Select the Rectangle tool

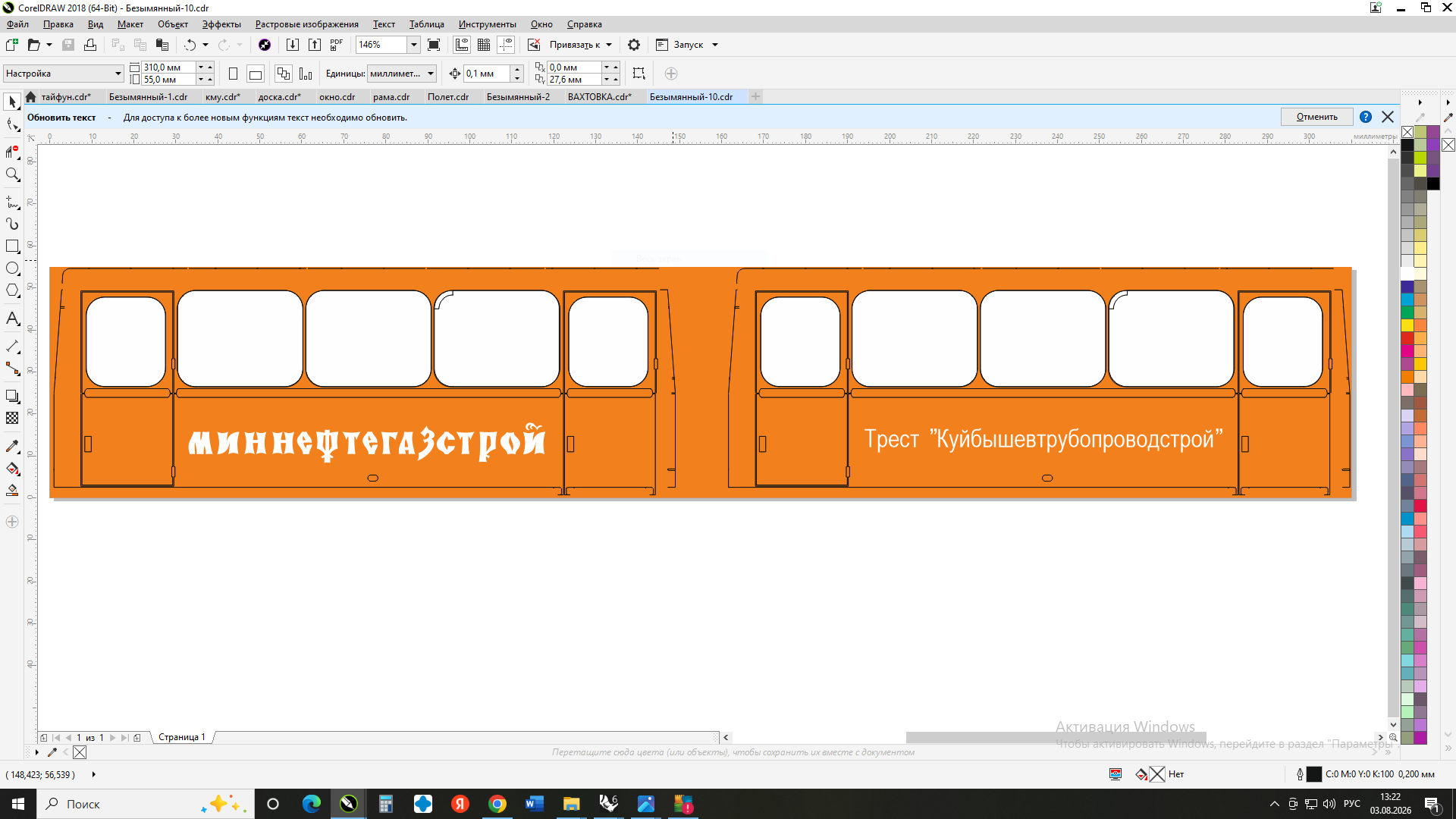click(x=12, y=246)
